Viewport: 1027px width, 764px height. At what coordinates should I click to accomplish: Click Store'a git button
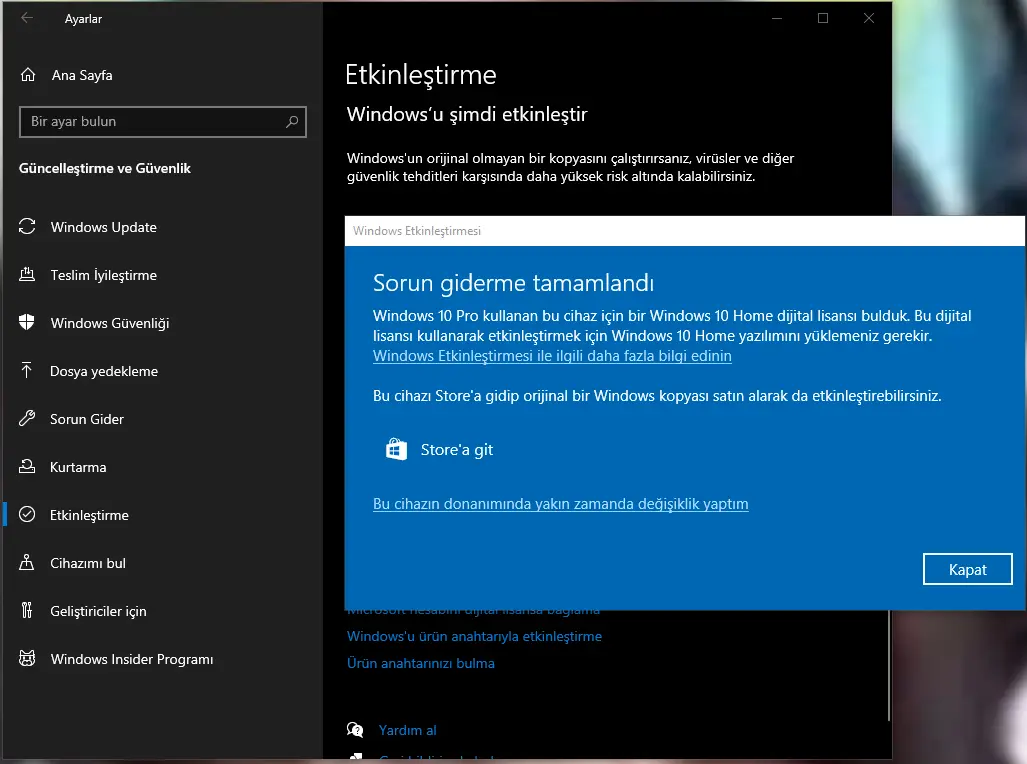point(439,449)
